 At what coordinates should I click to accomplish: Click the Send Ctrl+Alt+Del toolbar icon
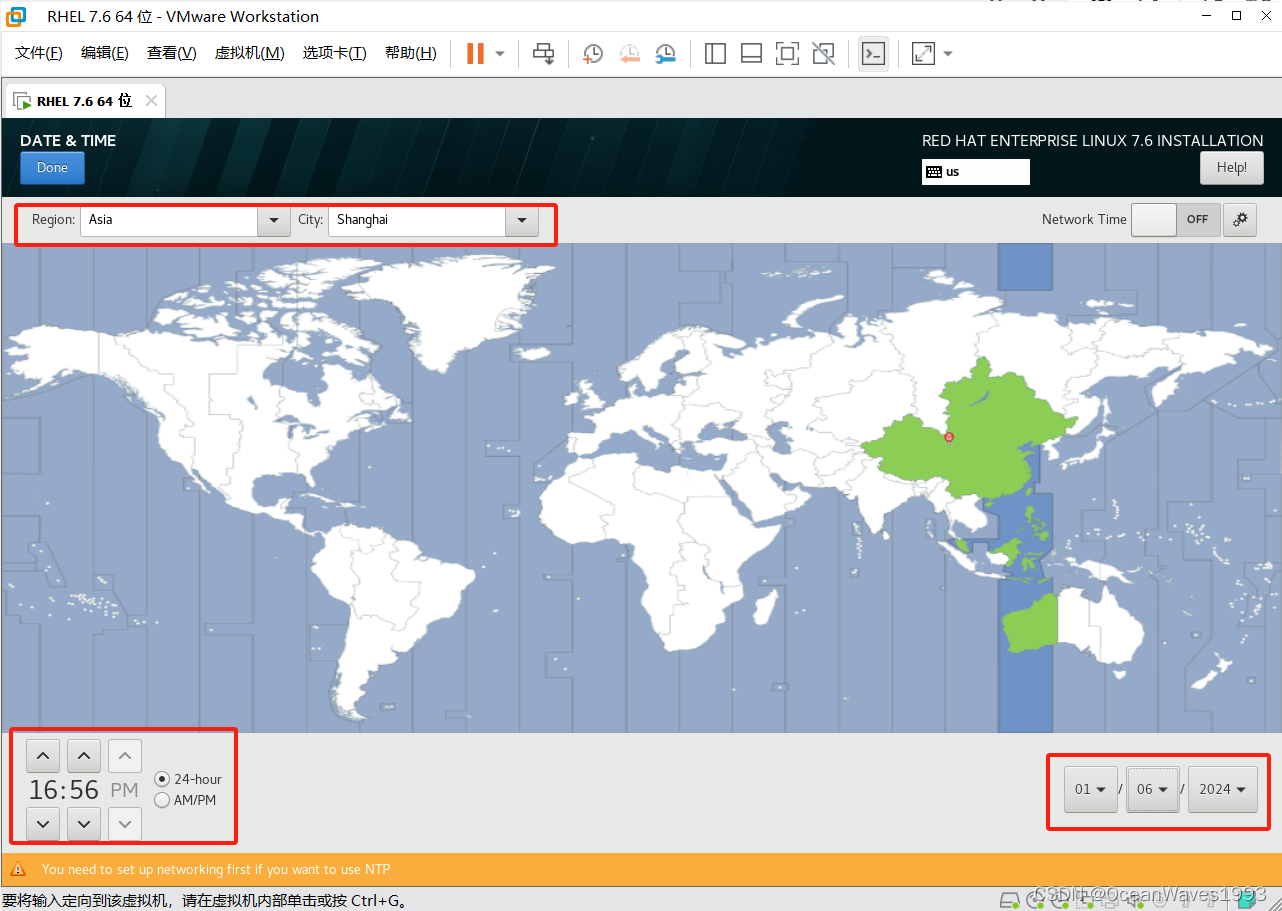pyautogui.click(x=543, y=54)
